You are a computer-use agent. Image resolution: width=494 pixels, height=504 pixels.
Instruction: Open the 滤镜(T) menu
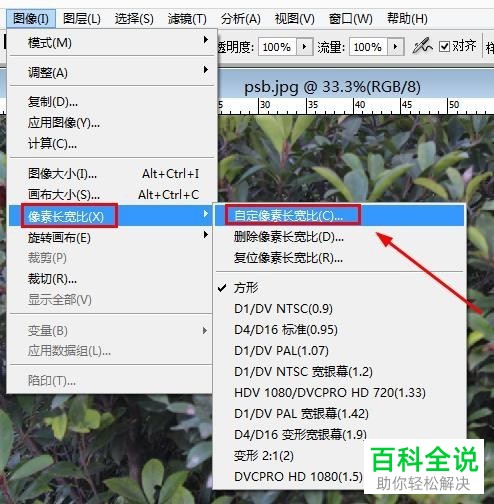point(187,19)
